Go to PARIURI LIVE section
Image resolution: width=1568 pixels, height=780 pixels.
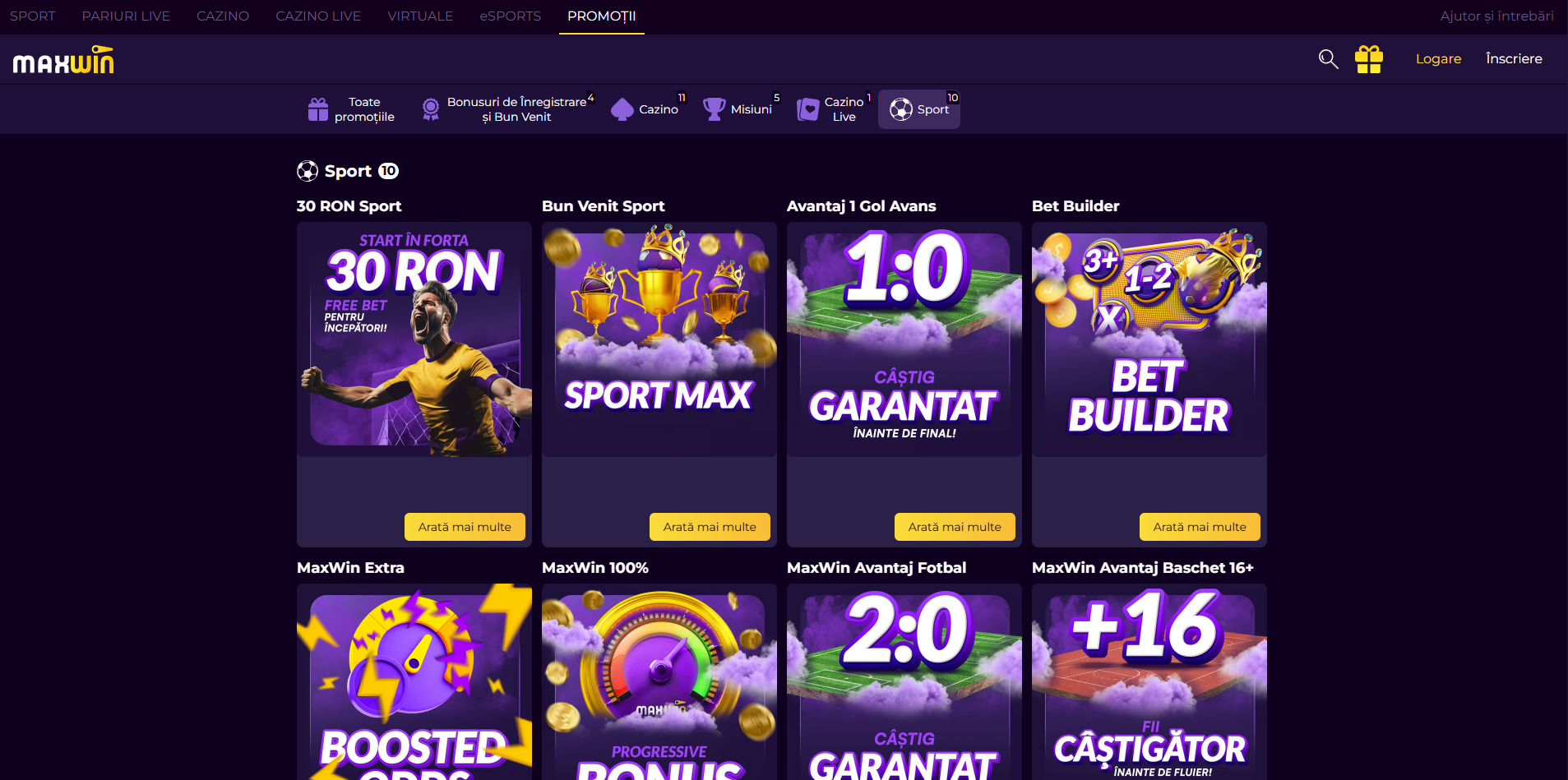(126, 16)
